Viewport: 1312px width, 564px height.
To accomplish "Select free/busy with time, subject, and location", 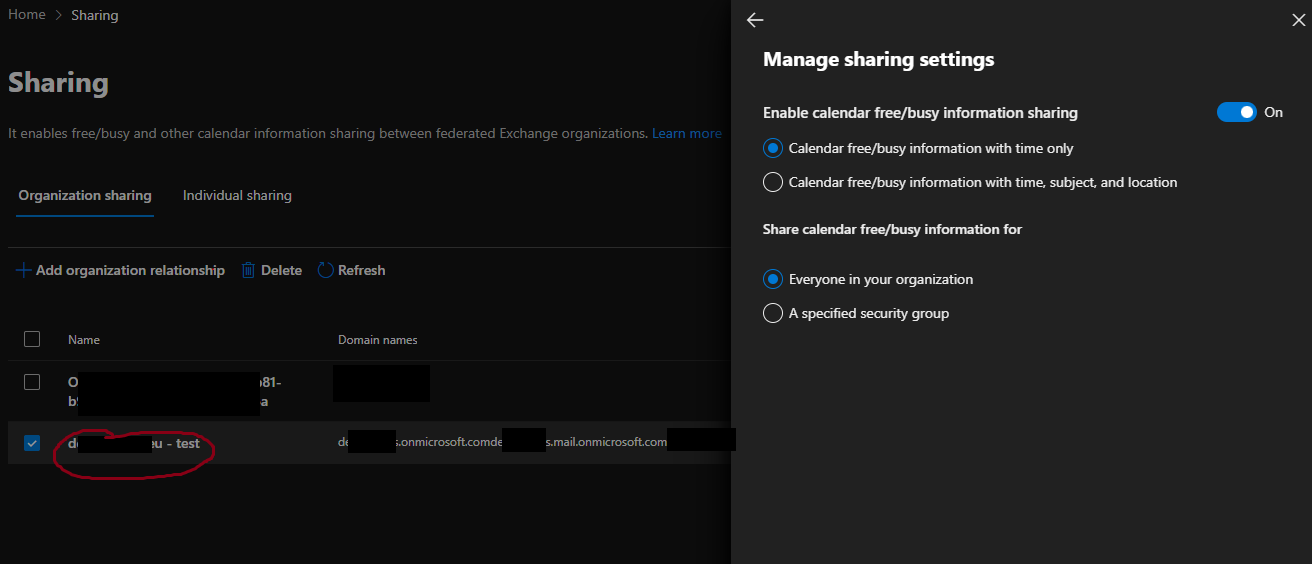I will pyautogui.click(x=772, y=182).
